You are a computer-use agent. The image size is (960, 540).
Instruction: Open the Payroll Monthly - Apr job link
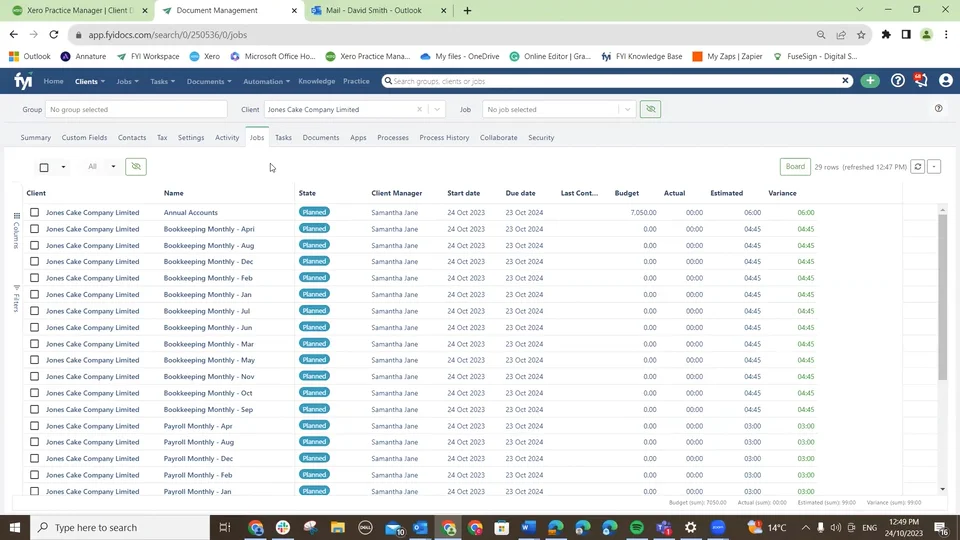pyautogui.click(x=197, y=426)
